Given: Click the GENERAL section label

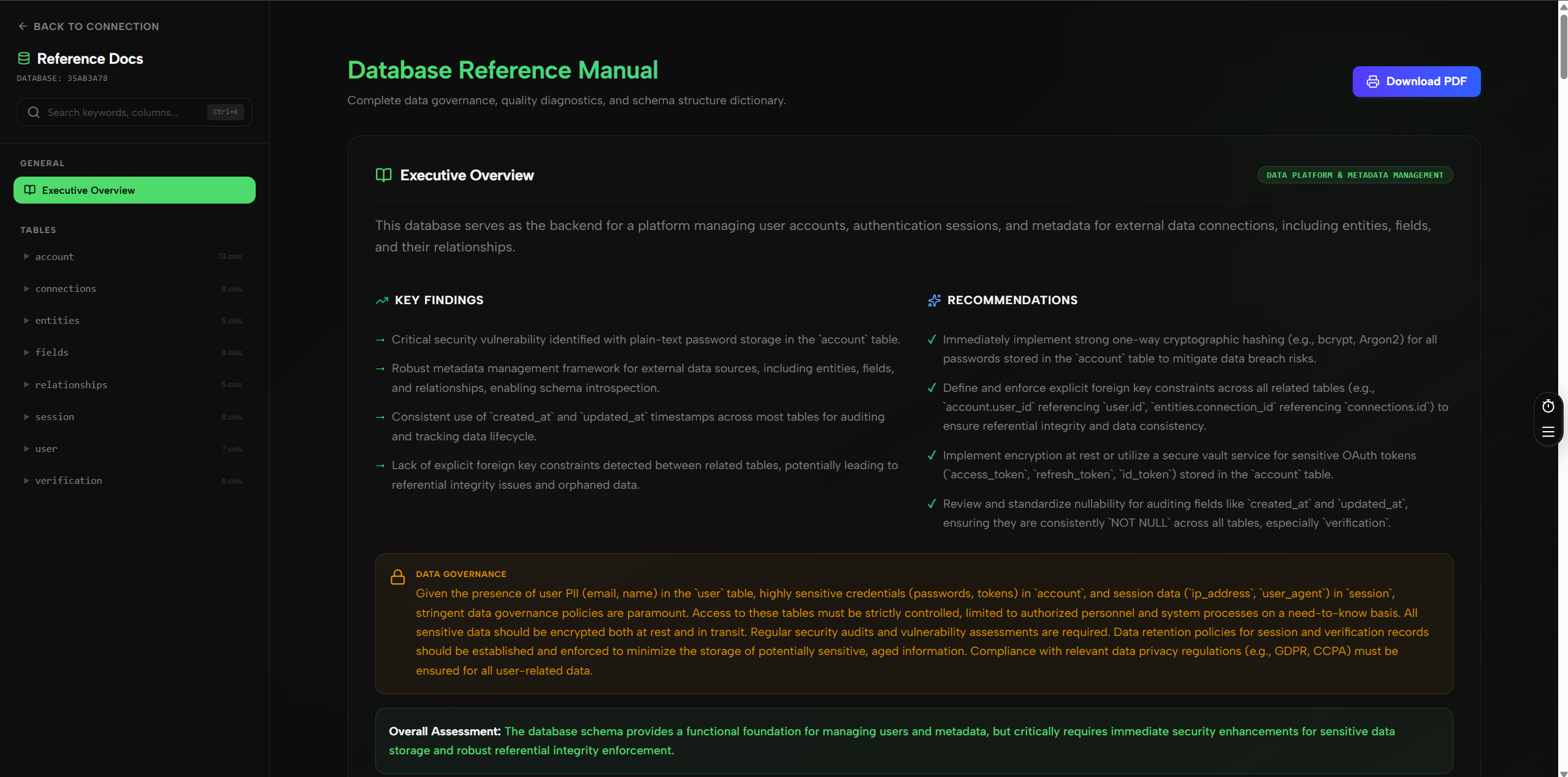Looking at the screenshot, I should click(x=42, y=163).
